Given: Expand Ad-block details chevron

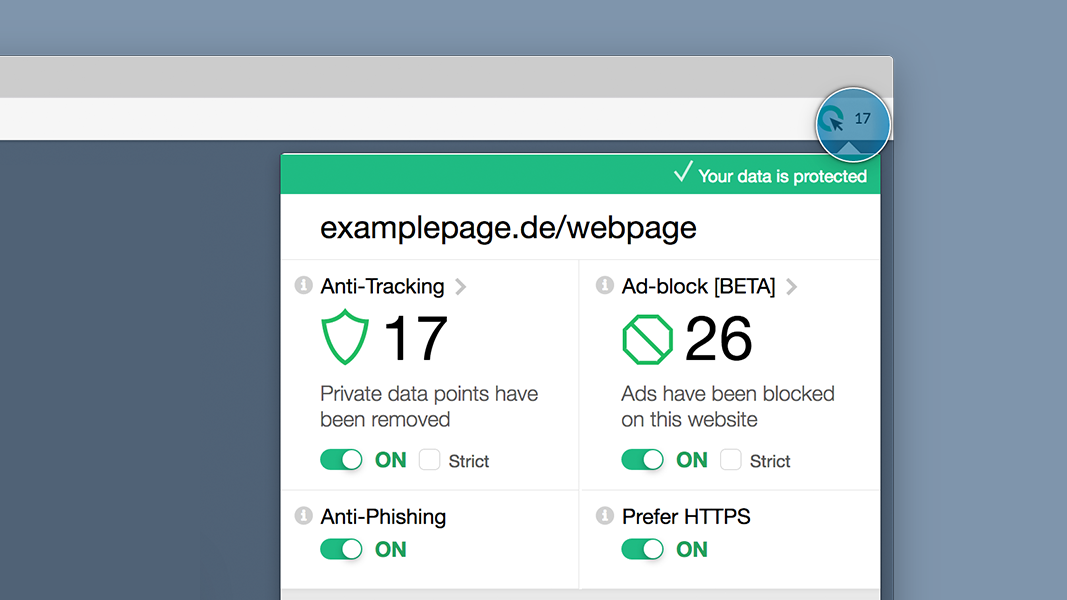Looking at the screenshot, I should (x=791, y=286).
